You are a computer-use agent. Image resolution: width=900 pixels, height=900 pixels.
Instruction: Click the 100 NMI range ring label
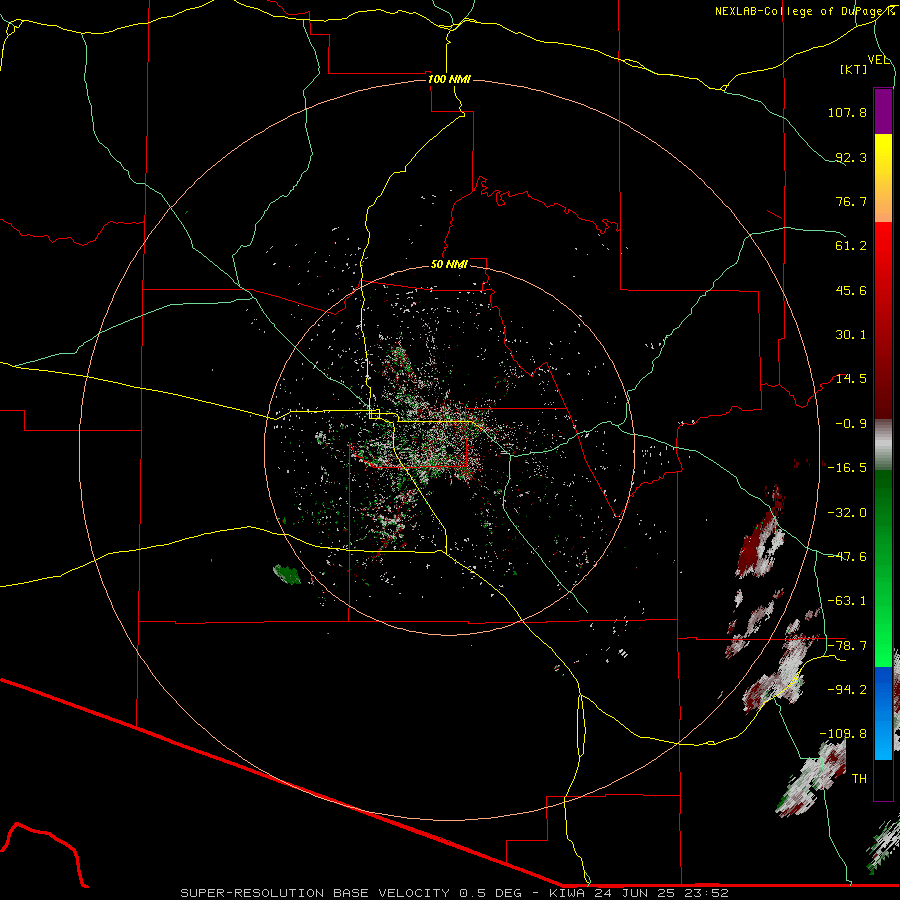[x=449, y=79]
